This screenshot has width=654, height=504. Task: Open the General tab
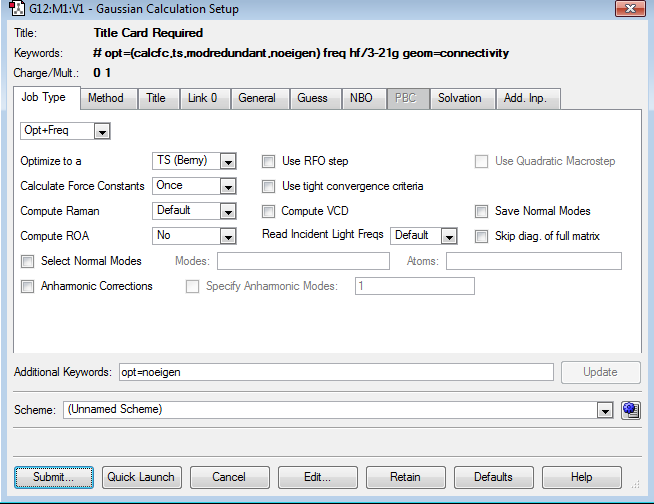(x=260, y=98)
